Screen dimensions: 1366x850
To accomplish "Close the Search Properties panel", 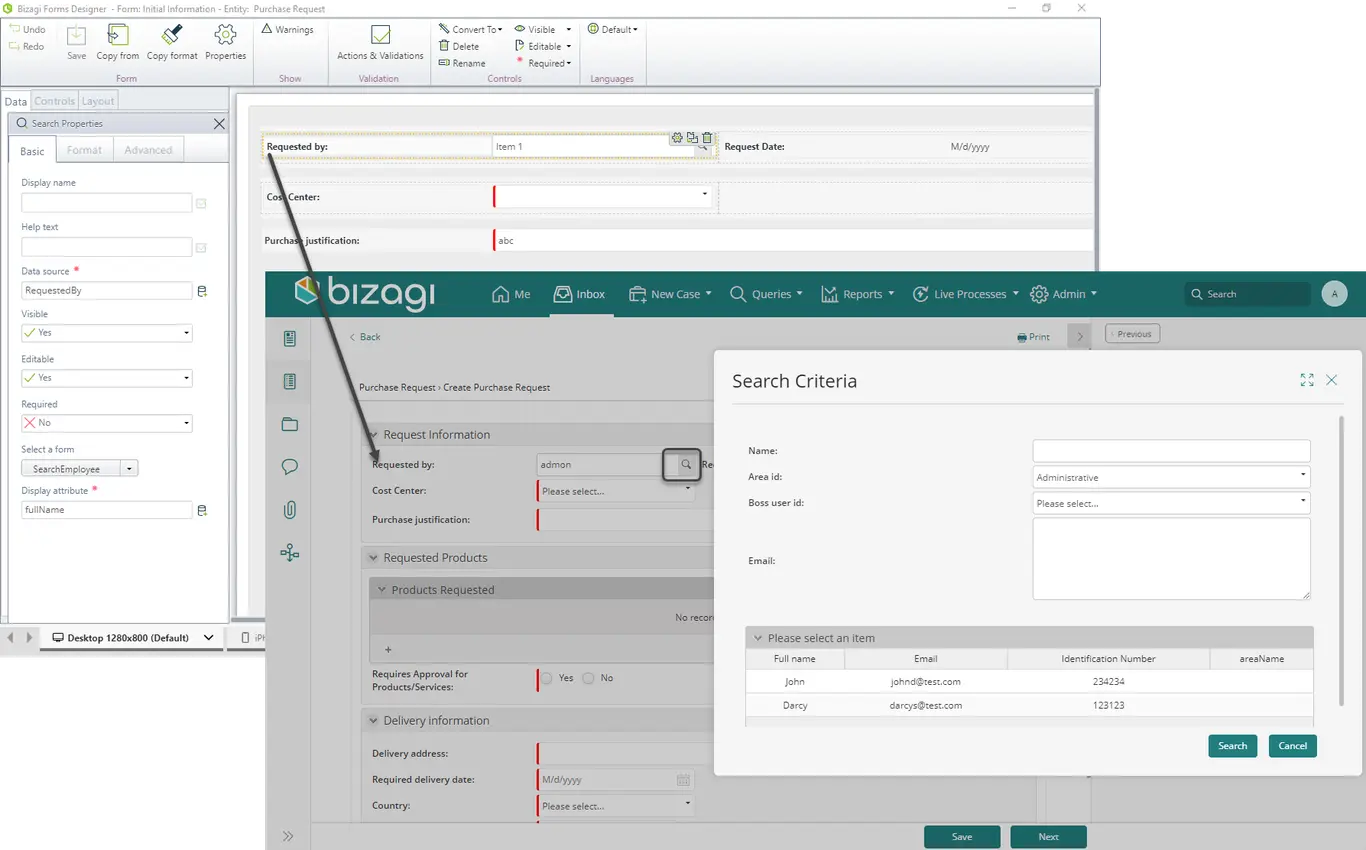I will (219, 124).
